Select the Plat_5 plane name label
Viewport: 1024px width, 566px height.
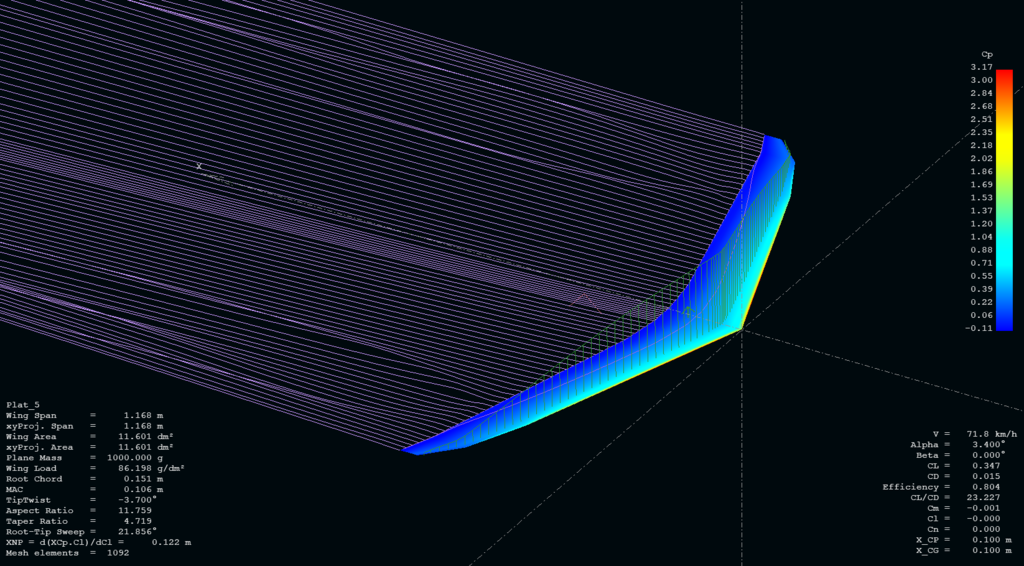click(23, 404)
